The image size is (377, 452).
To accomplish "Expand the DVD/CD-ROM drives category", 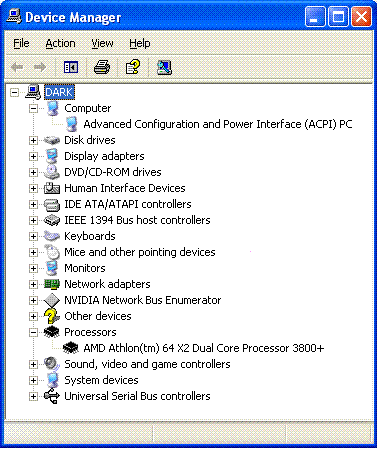I will pyautogui.click(x=33, y=172).
